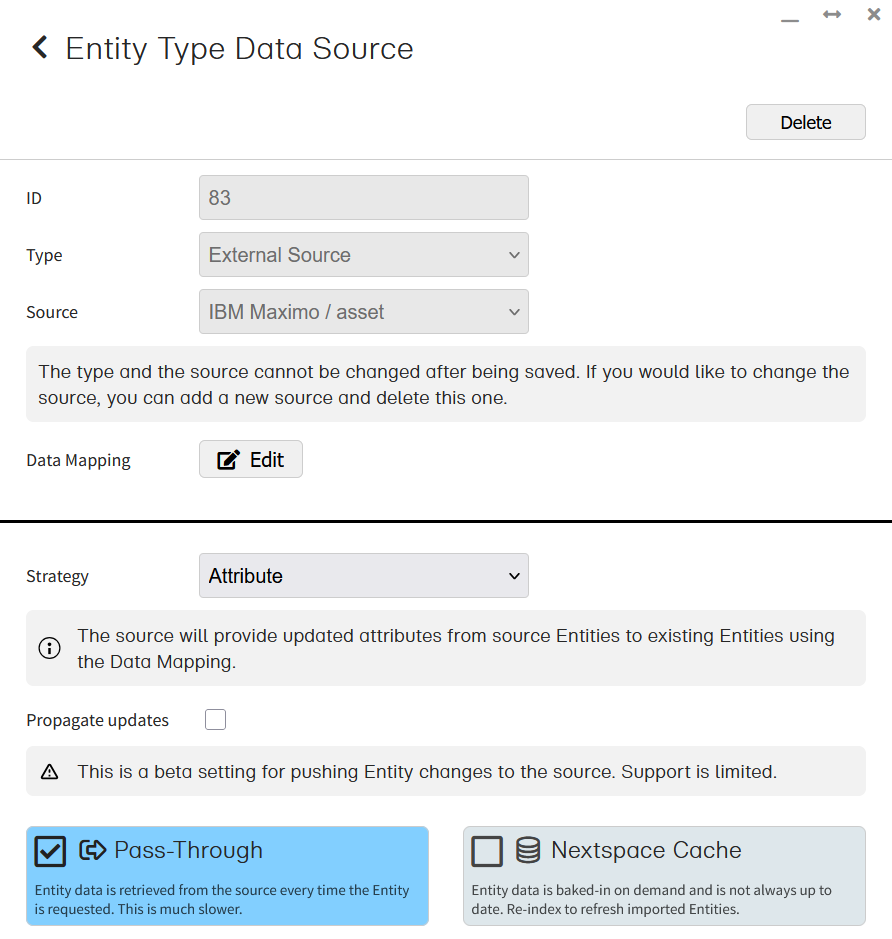The height and width of the screenshot is (939, 892).
Task: Click the minimize panel icon
Action: point(790,18)
